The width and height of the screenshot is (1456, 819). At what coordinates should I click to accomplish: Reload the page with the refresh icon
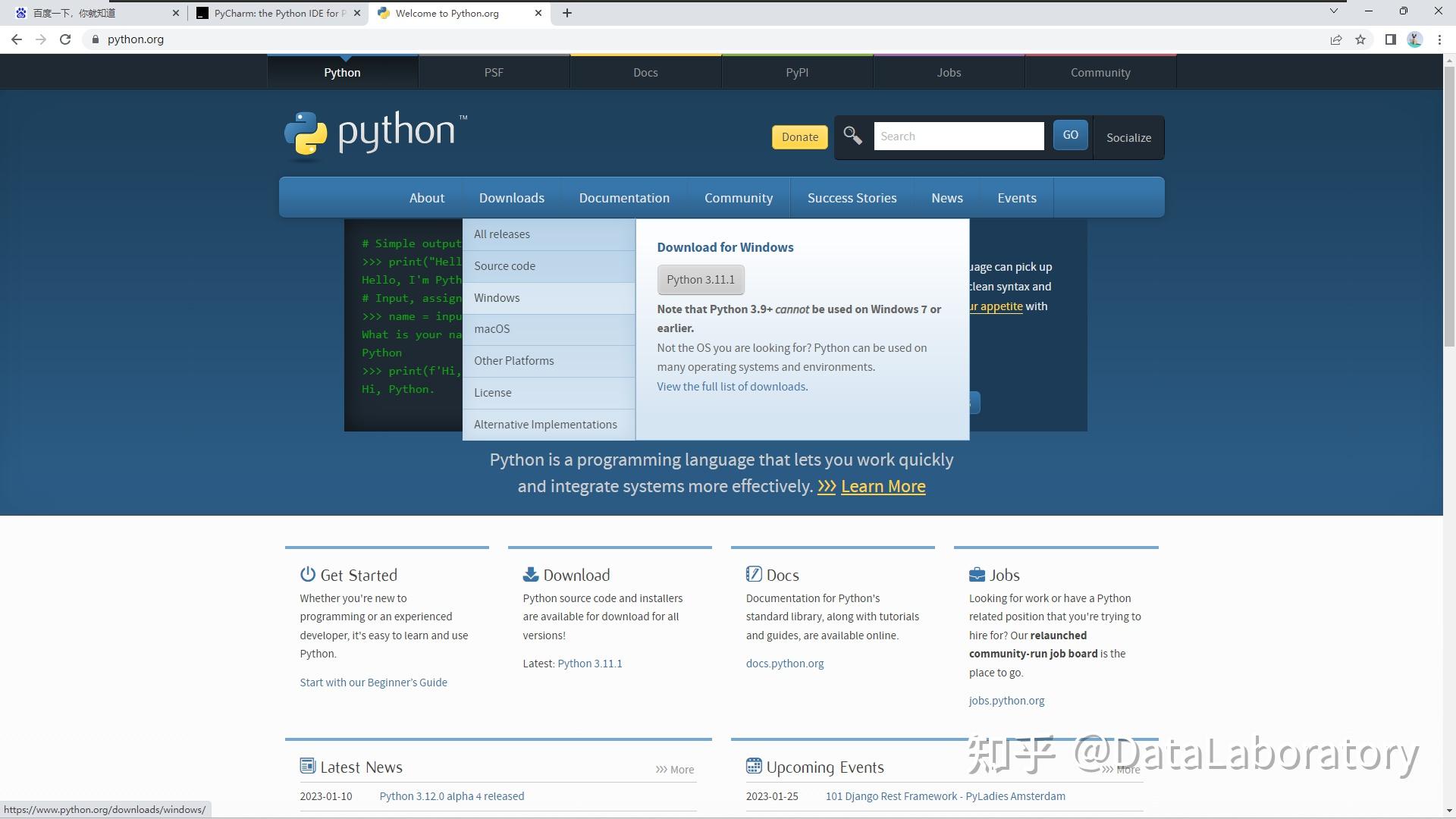click(x=65, y=39)
